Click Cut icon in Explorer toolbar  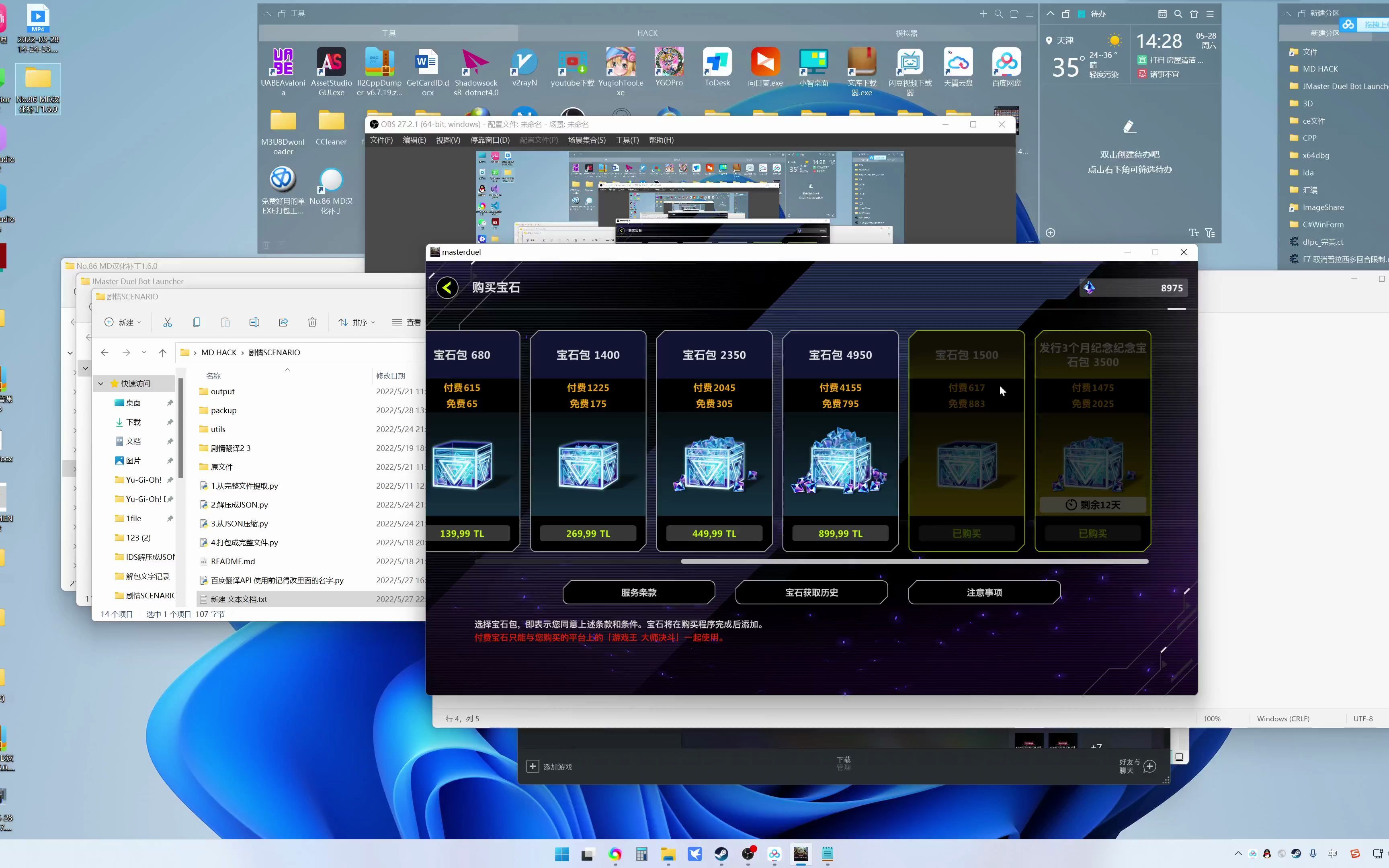pyautogui.click(x=168, y=322)
